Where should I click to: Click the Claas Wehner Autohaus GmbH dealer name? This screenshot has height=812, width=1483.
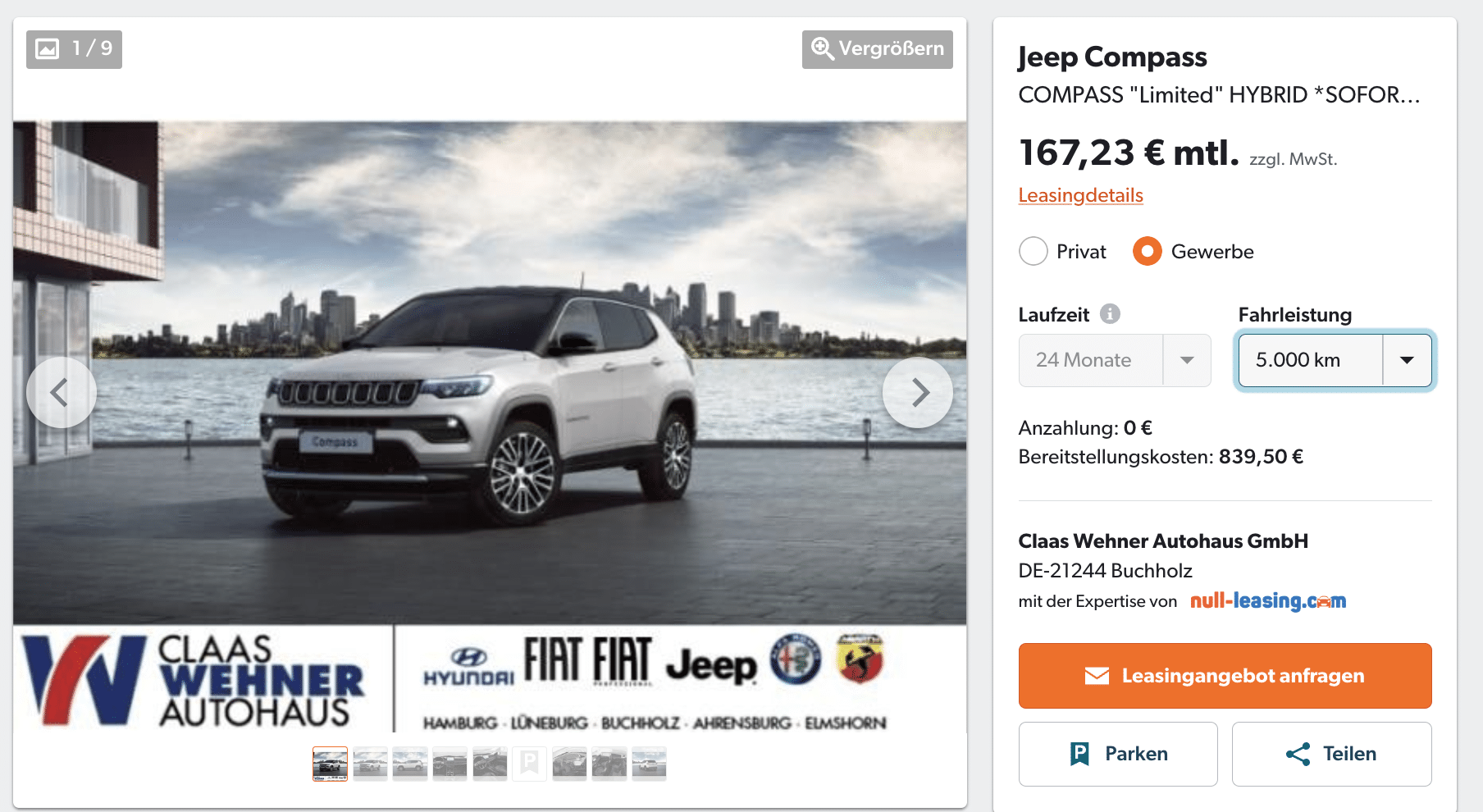[1163, 541]
